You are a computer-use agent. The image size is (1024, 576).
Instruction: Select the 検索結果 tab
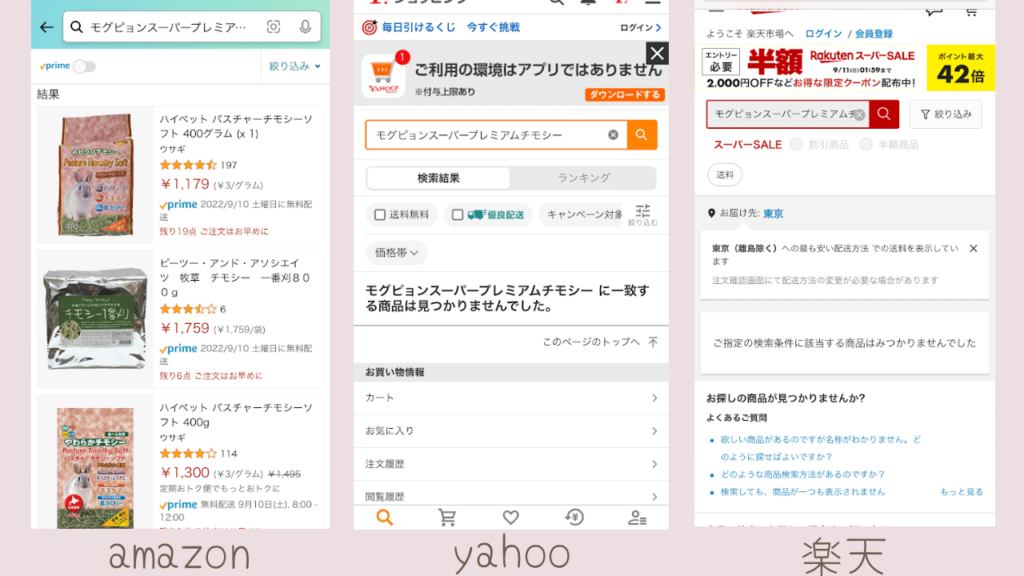pyautogui.click(x=439, y=178)
